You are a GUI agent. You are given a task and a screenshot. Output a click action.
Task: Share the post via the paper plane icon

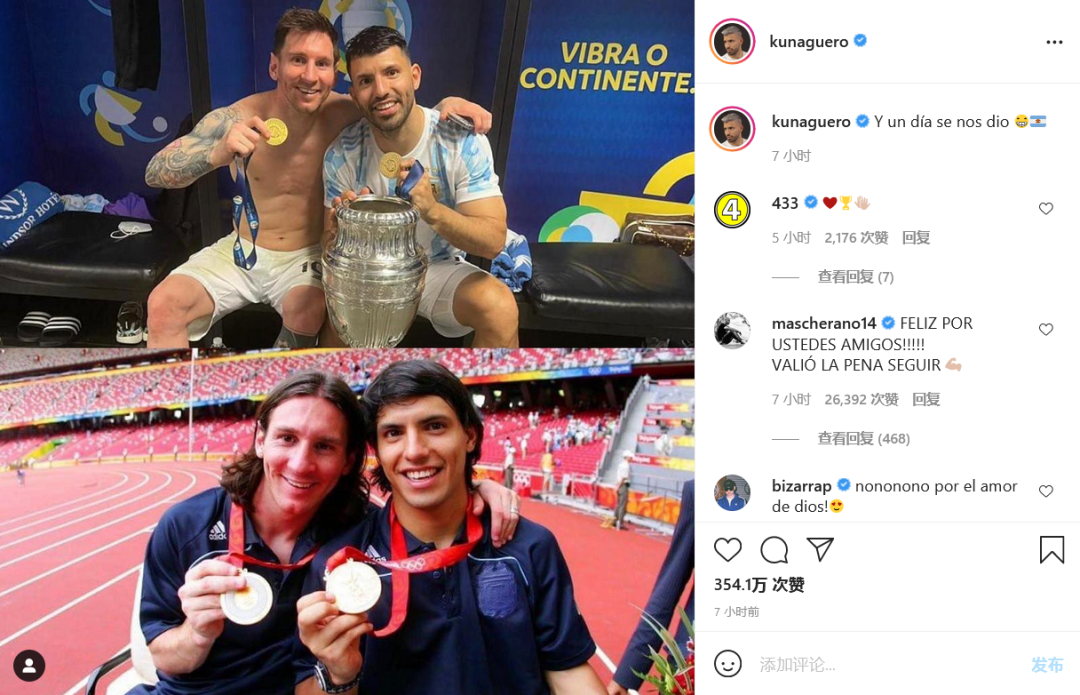(x=820, y=549)
